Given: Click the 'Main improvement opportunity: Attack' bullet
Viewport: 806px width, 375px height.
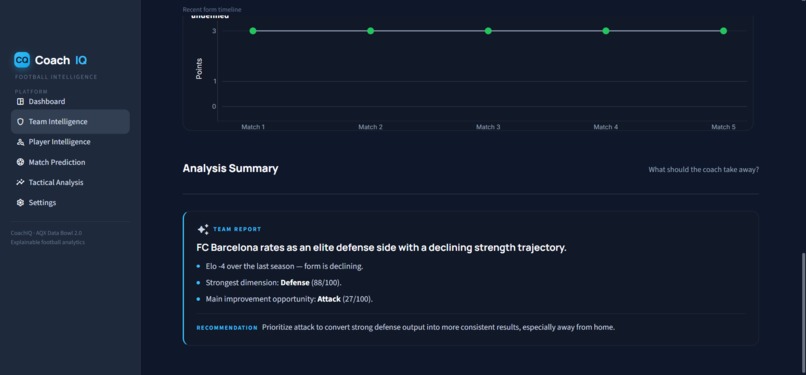Looking at the screenshot, I should [289, 299].
